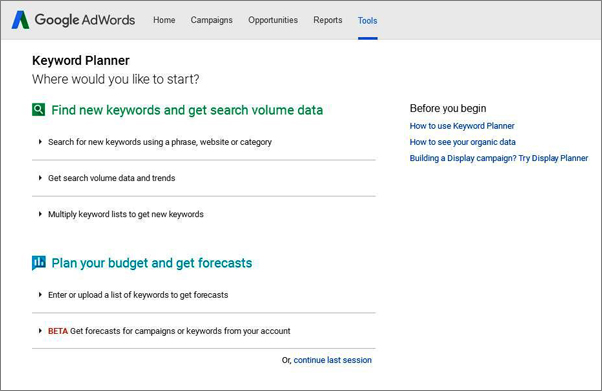Follow the Try Display Planner link
Viewport: 602px width, 391px height.
(499, 158)
